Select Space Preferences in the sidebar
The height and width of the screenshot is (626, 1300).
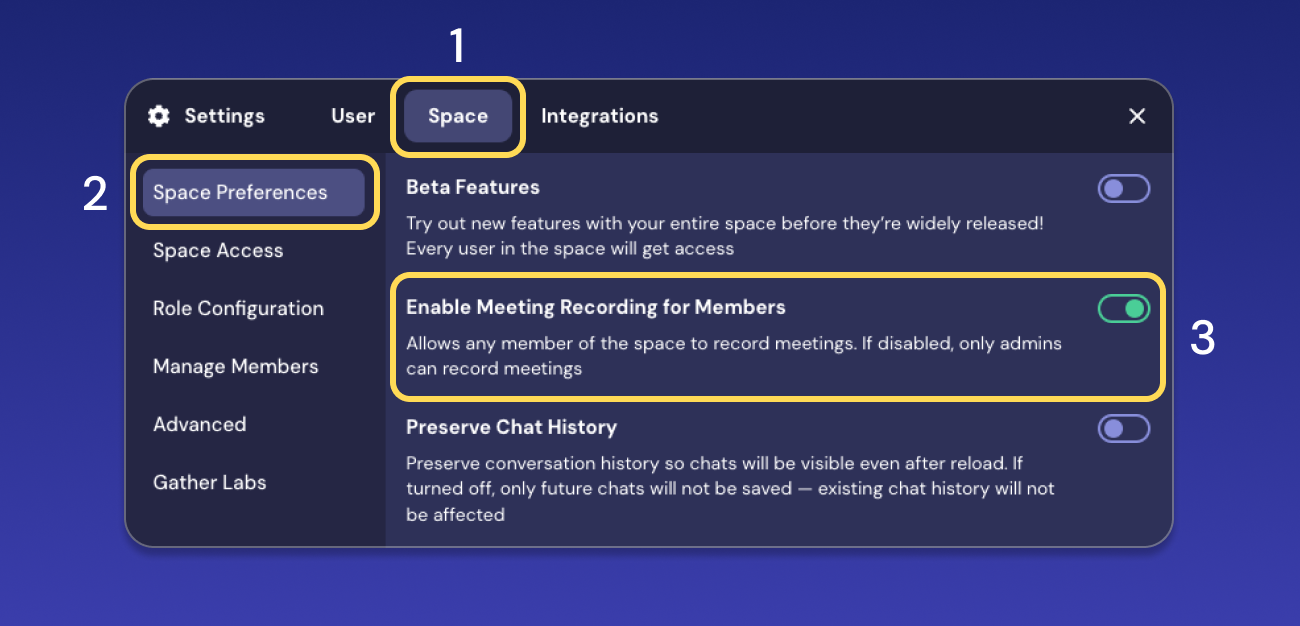240,192
